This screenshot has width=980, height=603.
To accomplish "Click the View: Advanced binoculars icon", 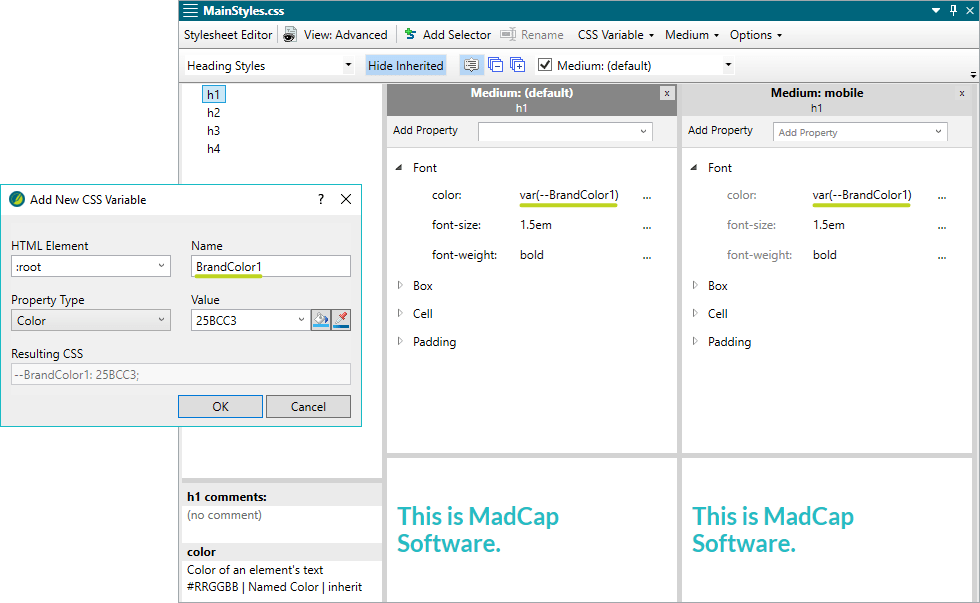I will pos(290,34).
